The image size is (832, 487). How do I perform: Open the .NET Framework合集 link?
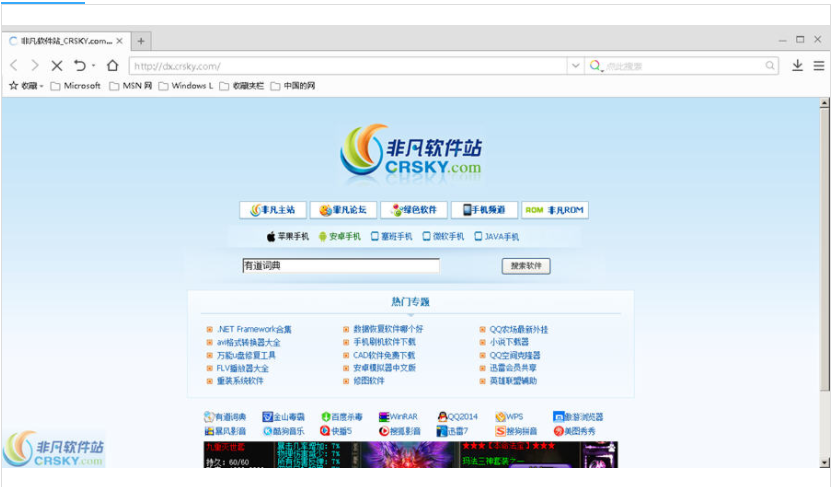(254, 329)
